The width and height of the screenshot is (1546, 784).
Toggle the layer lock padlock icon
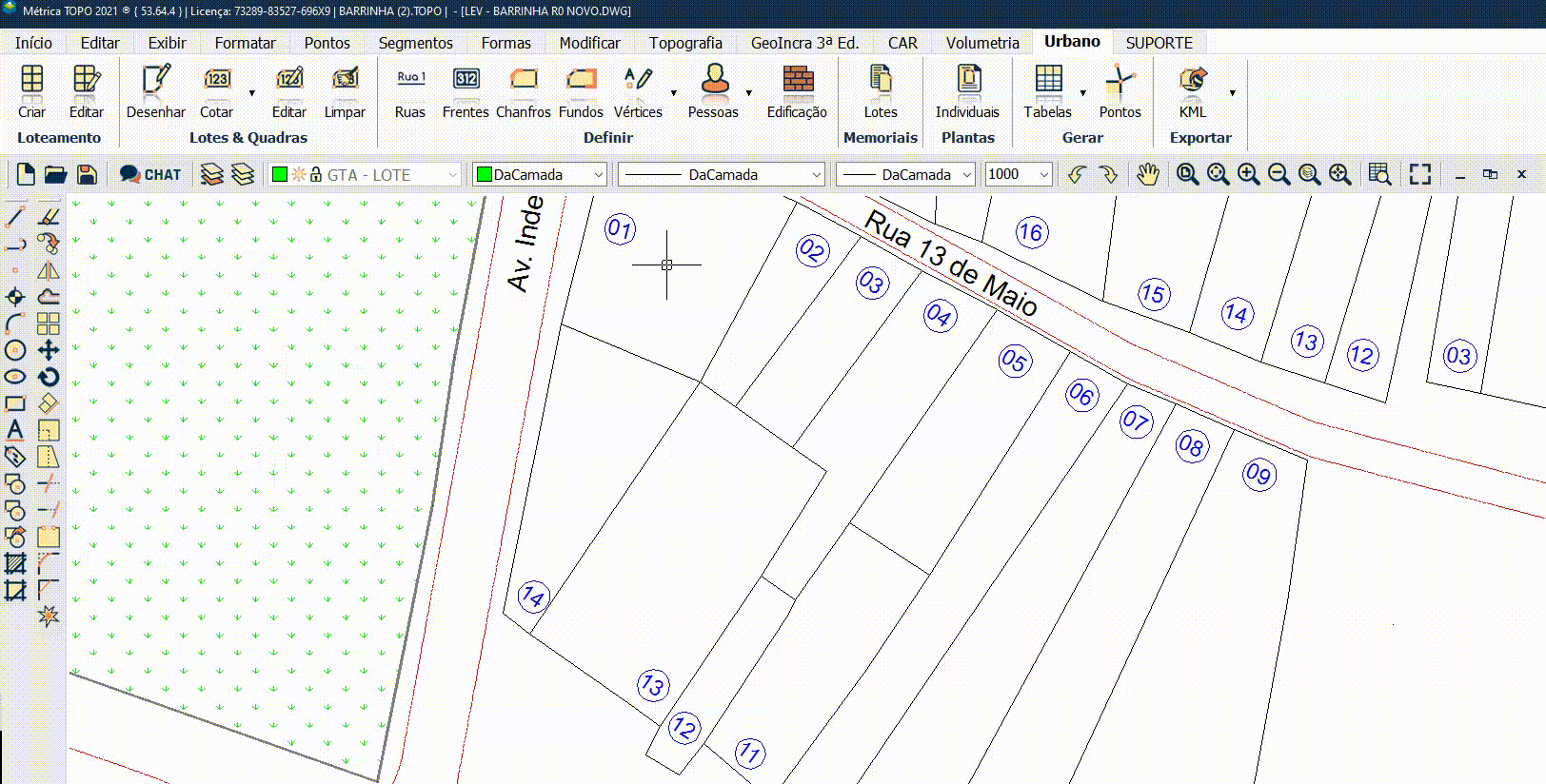pyautogui.click(x=316, y=175)
